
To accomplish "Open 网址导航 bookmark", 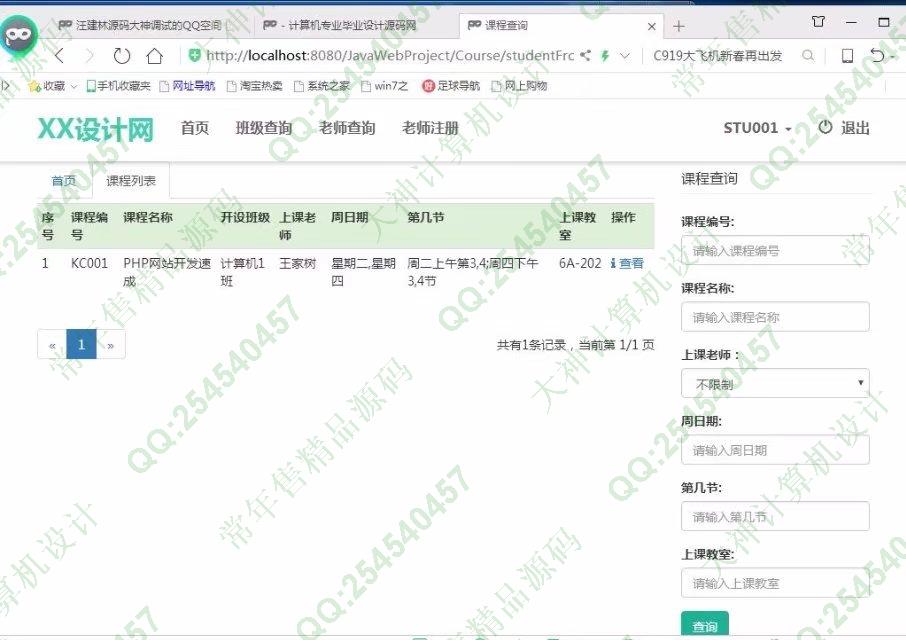I will (187, 86).
